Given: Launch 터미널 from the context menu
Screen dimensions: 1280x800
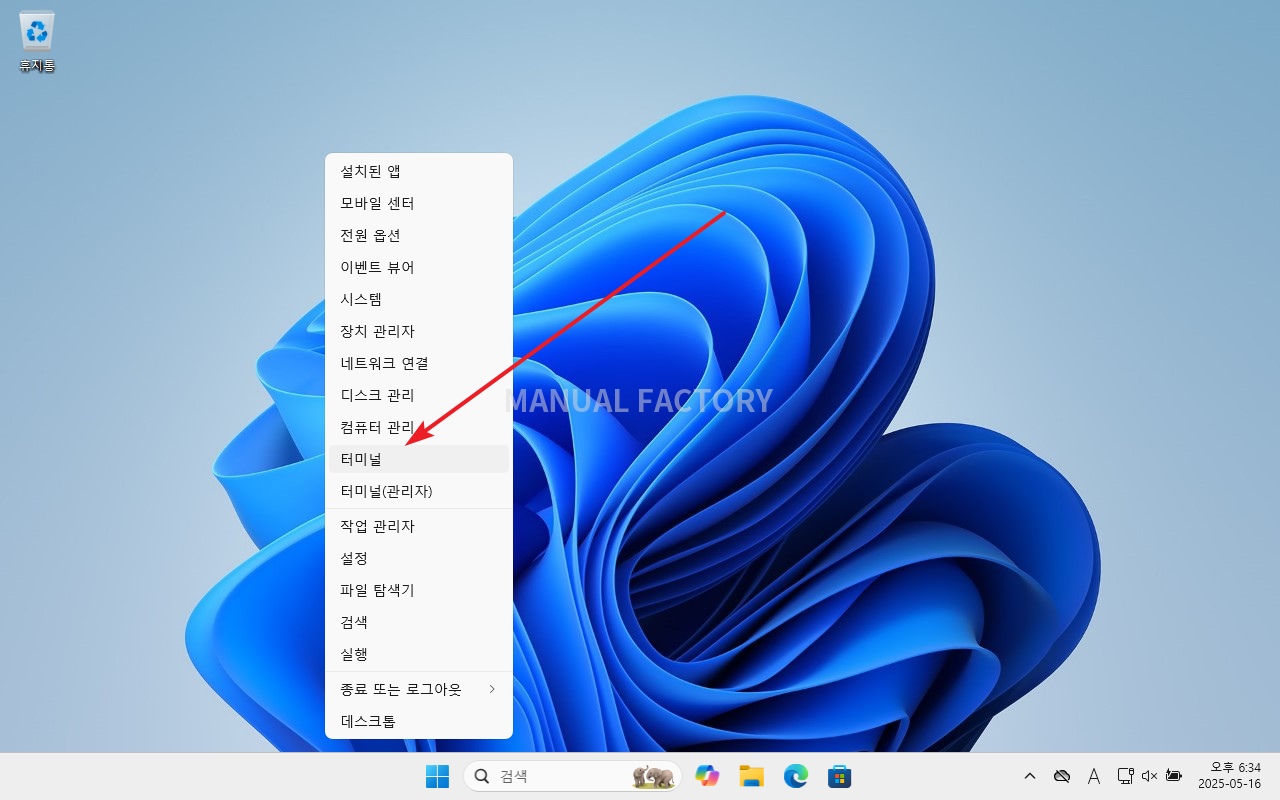Looking at the screenshot, I should pyautogui.click(x=419, y=460).
